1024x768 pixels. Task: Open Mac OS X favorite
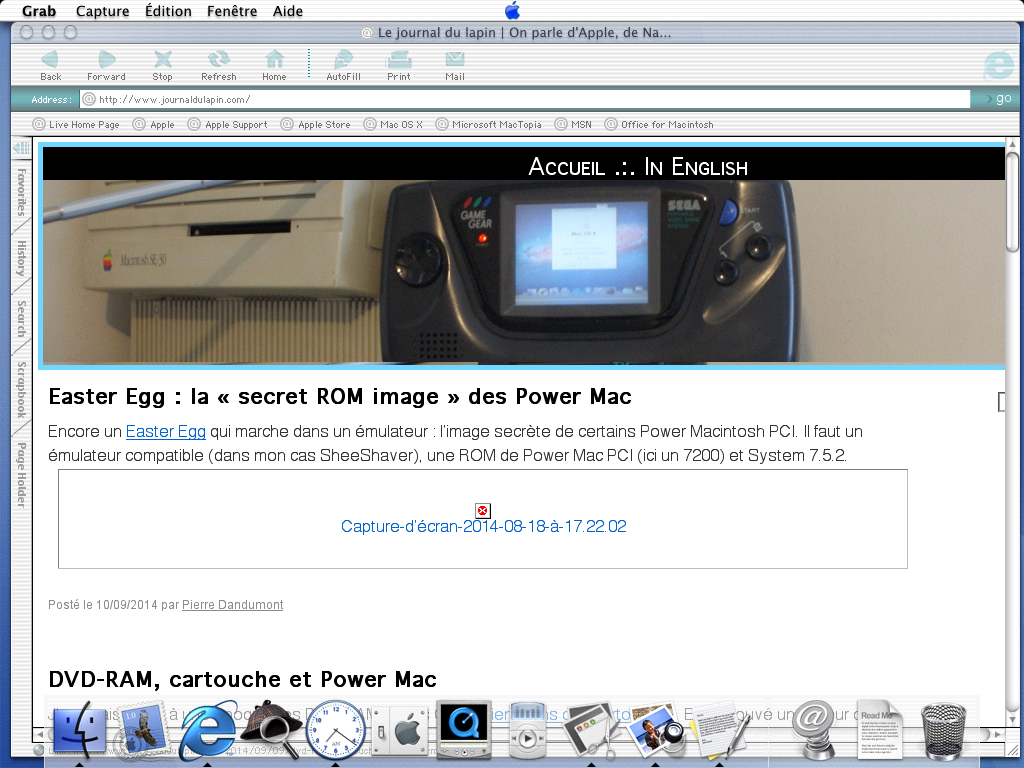[x=394, y=124]
